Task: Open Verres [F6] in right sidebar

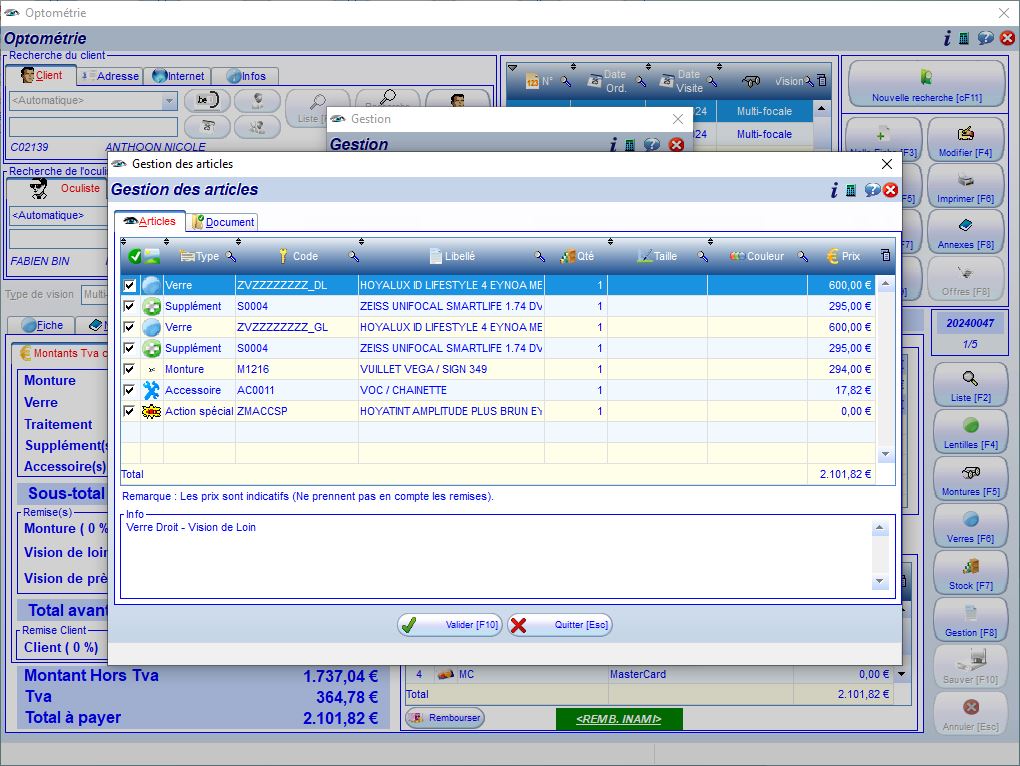Action: coord(971,527)
